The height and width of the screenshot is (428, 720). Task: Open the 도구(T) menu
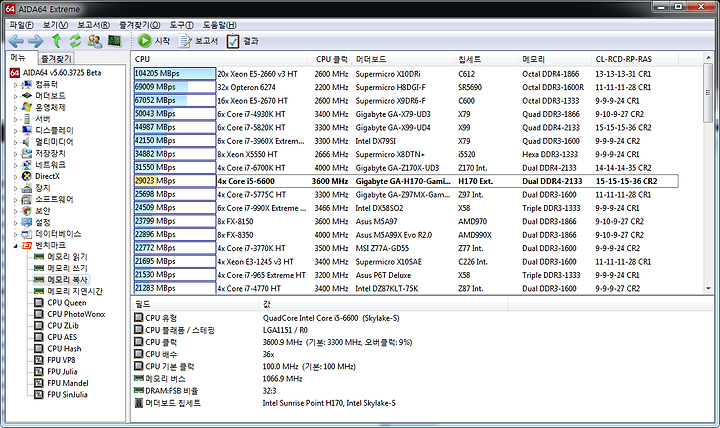181,25
